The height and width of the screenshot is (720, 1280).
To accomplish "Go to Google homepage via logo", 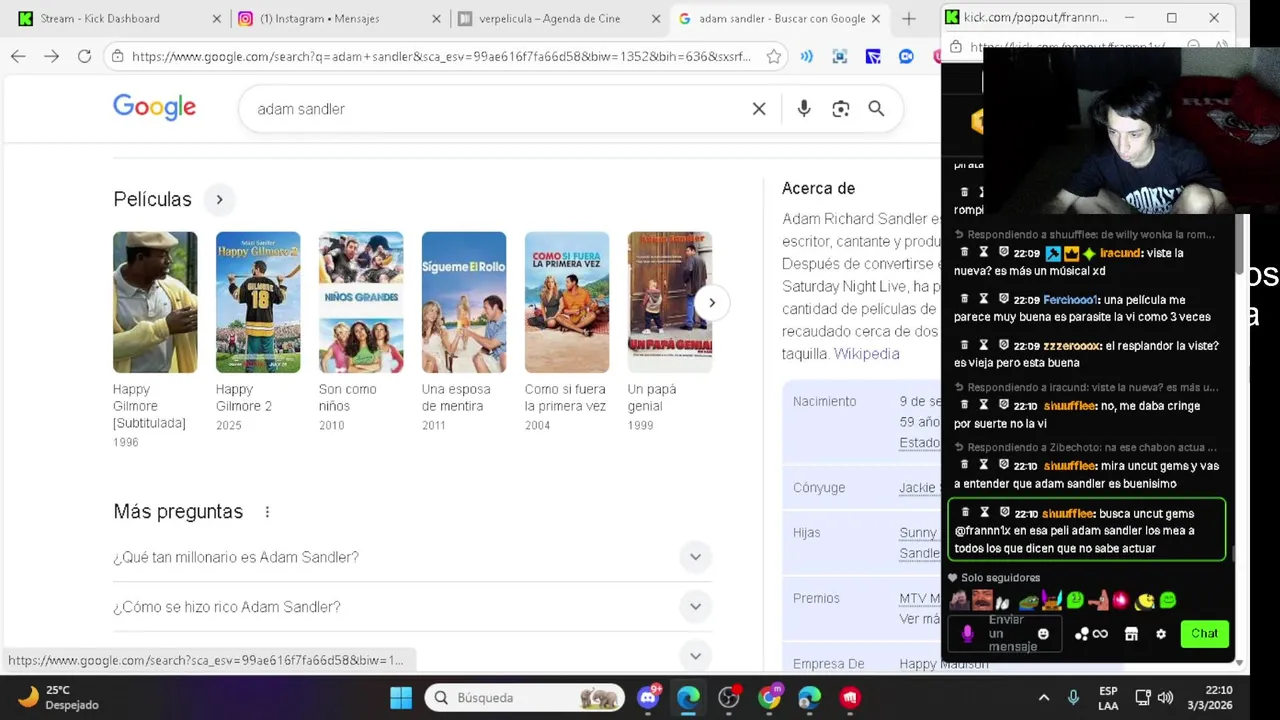I will pos(154,108).
